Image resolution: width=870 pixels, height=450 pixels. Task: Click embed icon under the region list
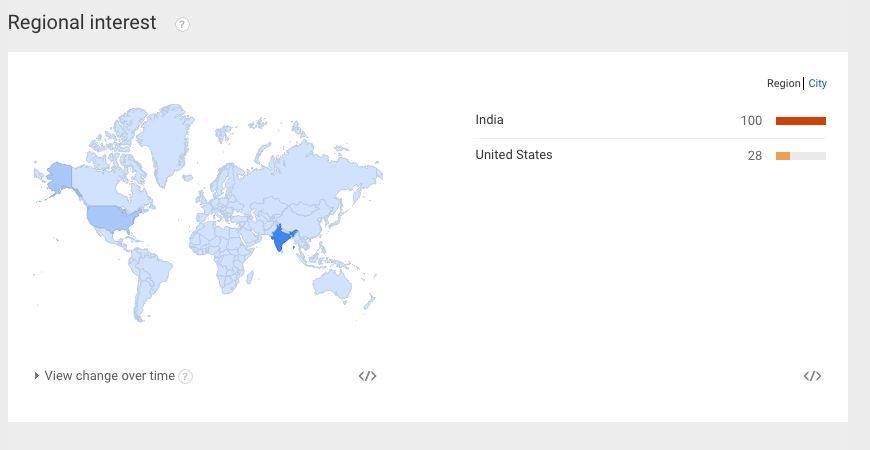coord(812,376)
